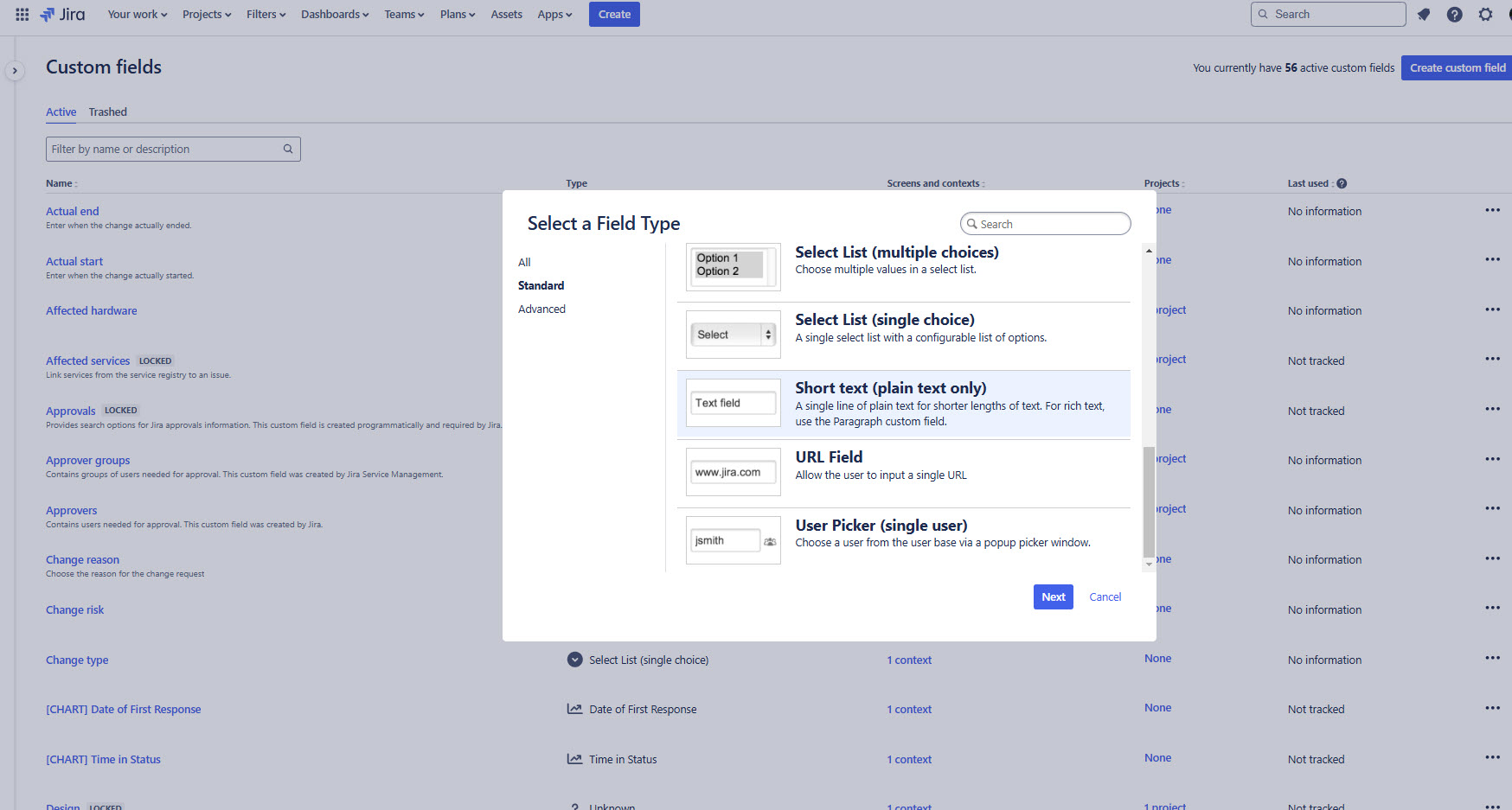
Task: Expand the Plans menu
Action: 458,14
